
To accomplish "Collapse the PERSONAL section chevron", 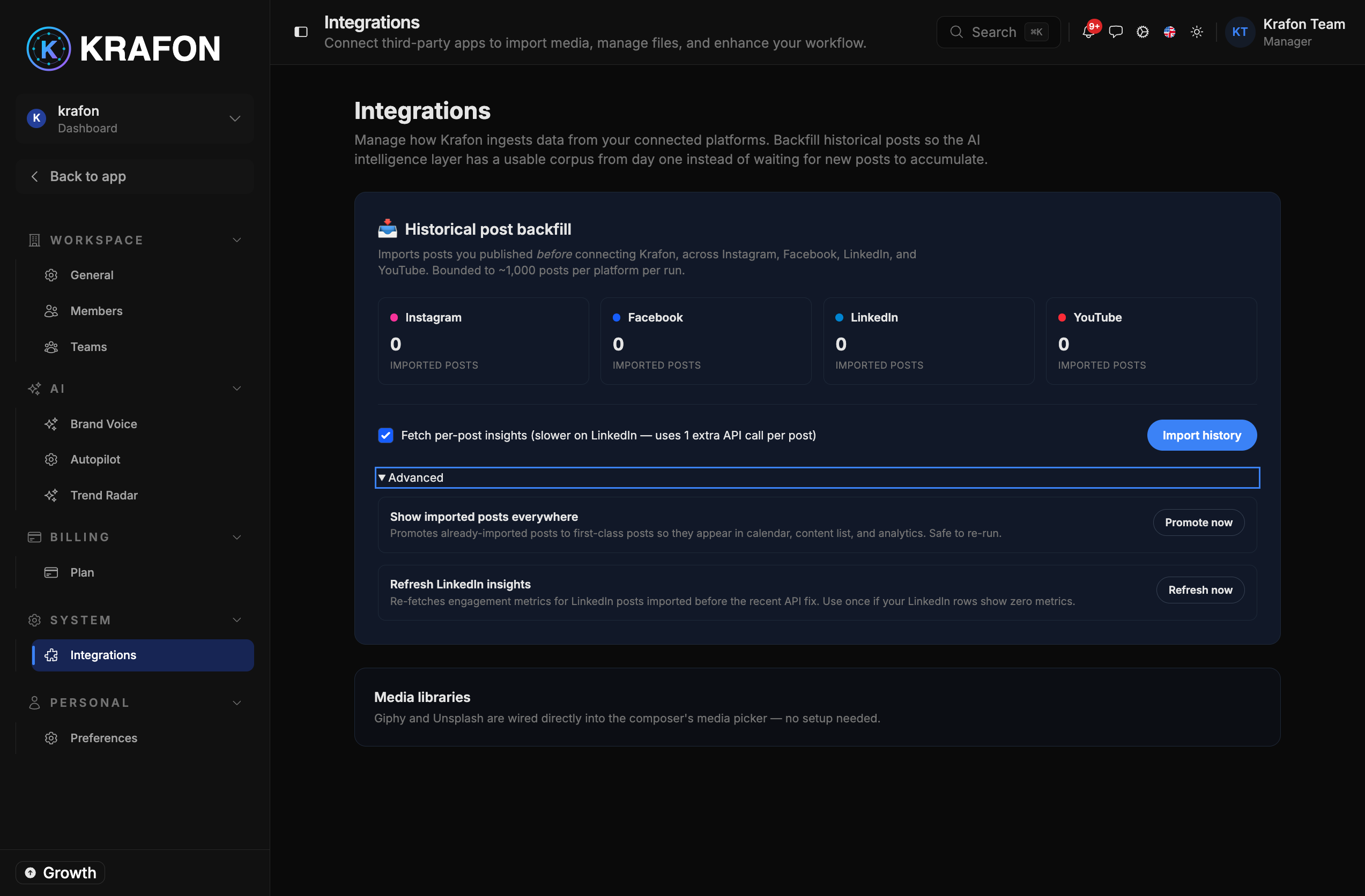I will (237, 703).
